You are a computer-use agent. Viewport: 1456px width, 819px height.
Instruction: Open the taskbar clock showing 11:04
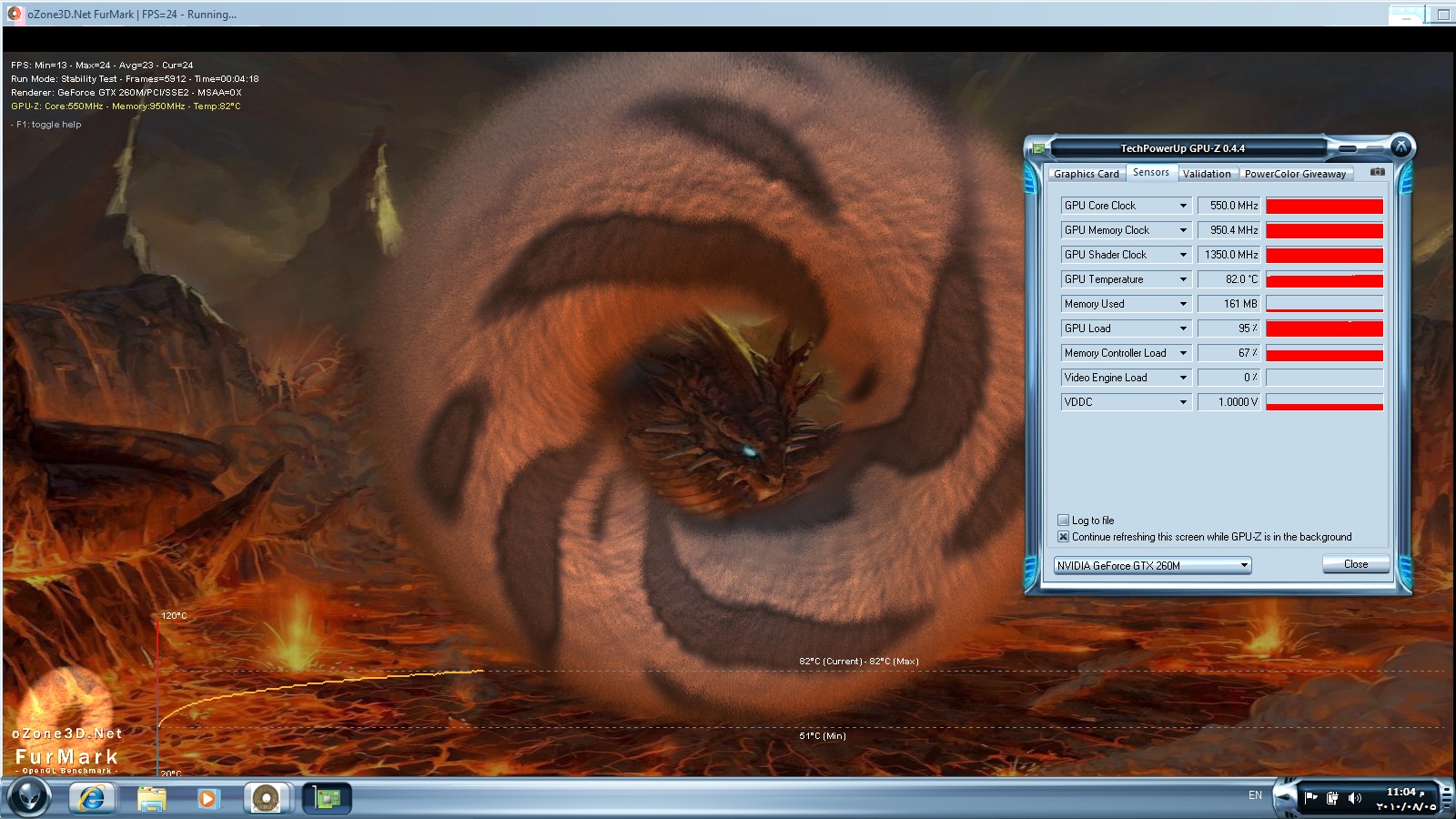point(1406,799)
